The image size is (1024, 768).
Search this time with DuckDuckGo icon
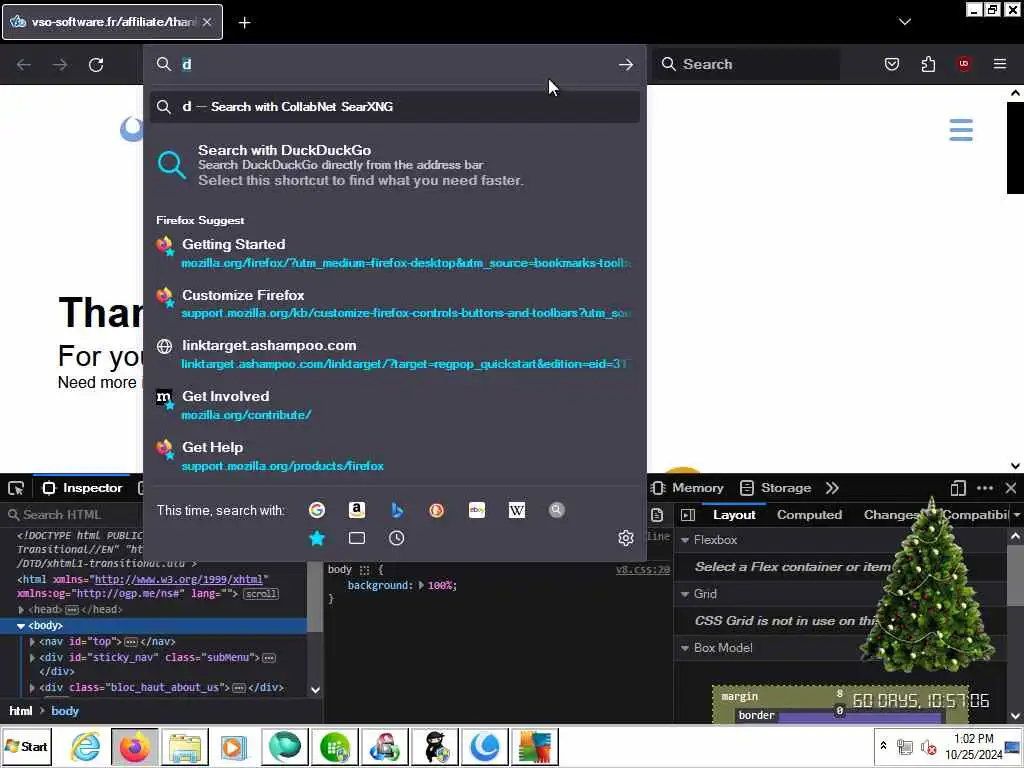pyautogui.click(x=436, y=510)
